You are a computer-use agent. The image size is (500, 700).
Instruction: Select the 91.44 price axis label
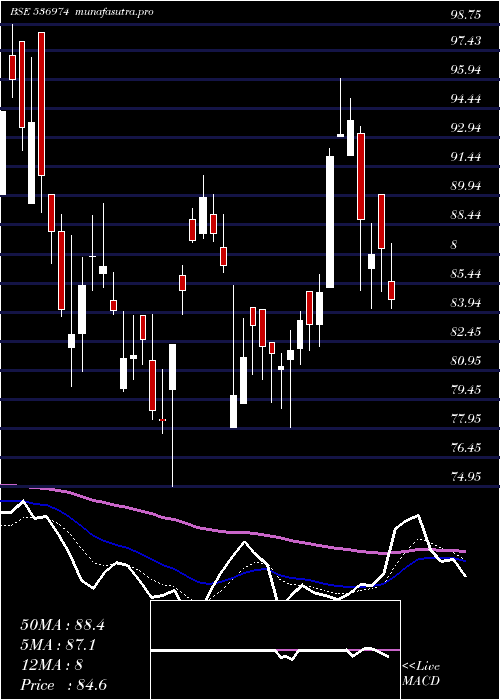[466, 157]
